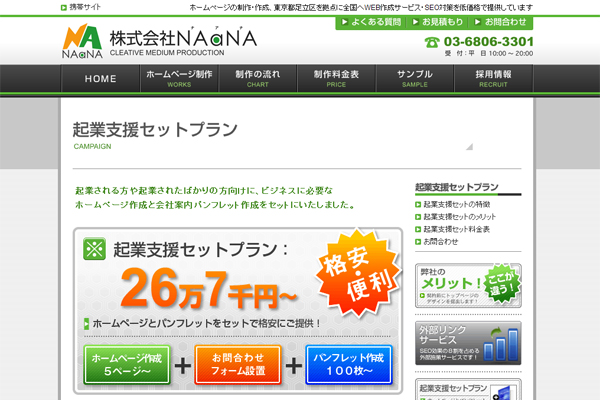Click the green snowflake icon beside 起業支援セットプラン
Viewport: 600px width, 400px height.
(x=94, y=249)
